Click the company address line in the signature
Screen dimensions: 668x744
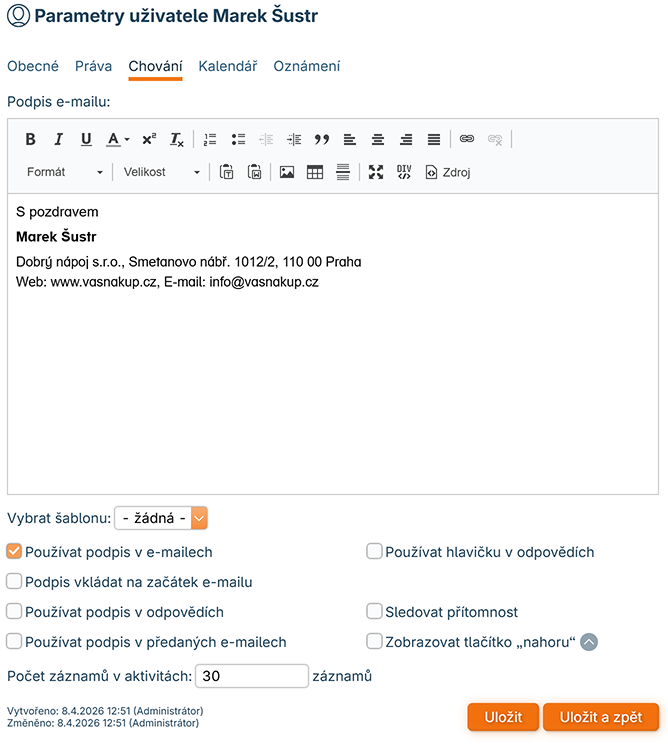[x=188, y=262]
